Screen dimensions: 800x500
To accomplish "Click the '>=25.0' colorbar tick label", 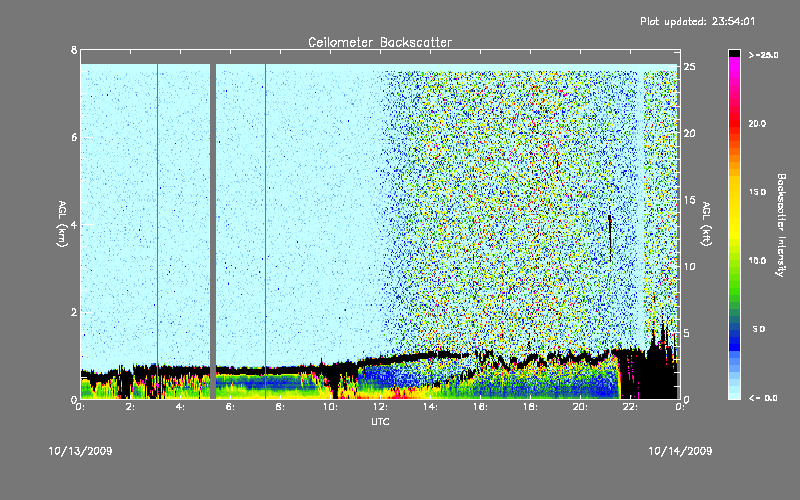I will click(x=764, y=55).
